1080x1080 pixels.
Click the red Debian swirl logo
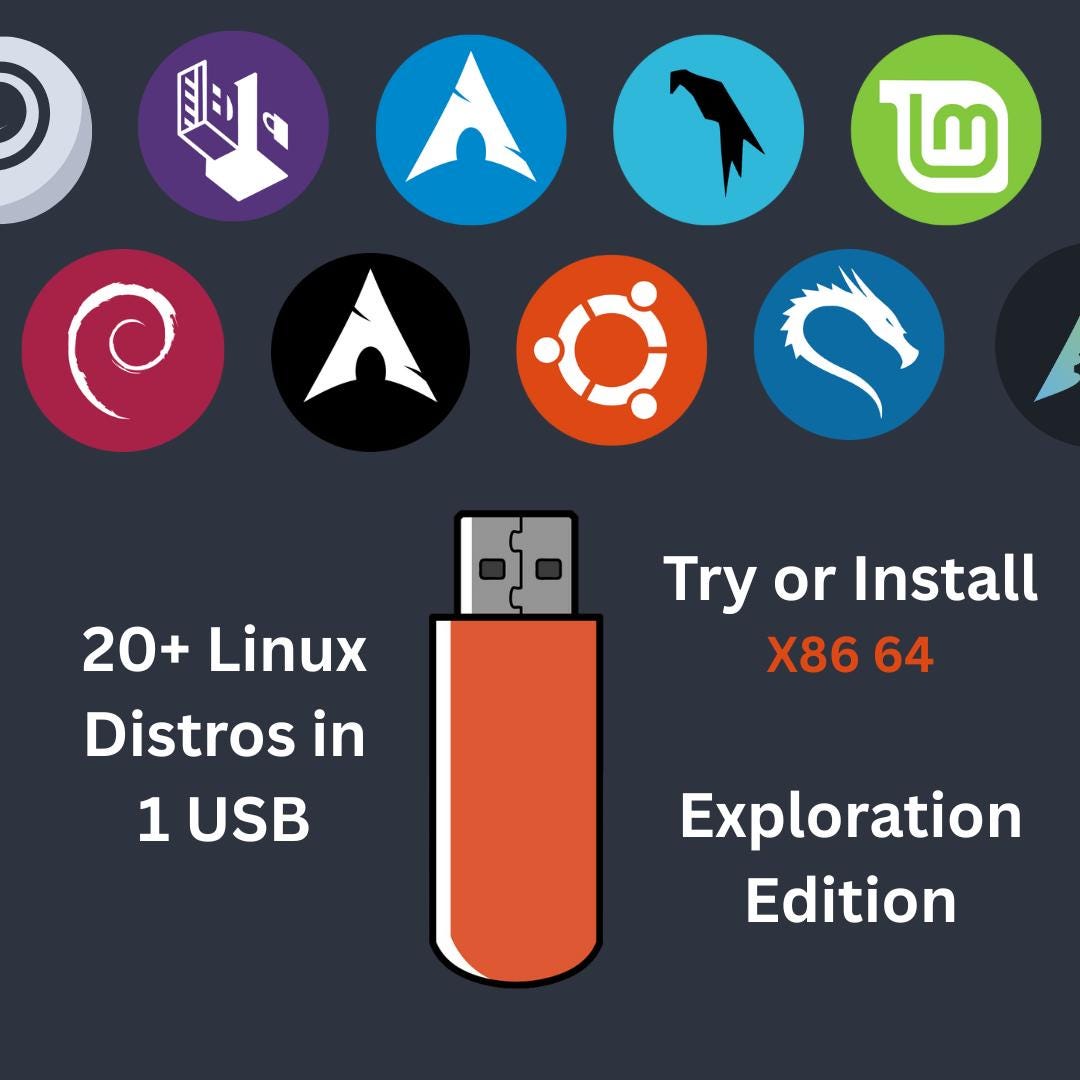tap(123, 350)
